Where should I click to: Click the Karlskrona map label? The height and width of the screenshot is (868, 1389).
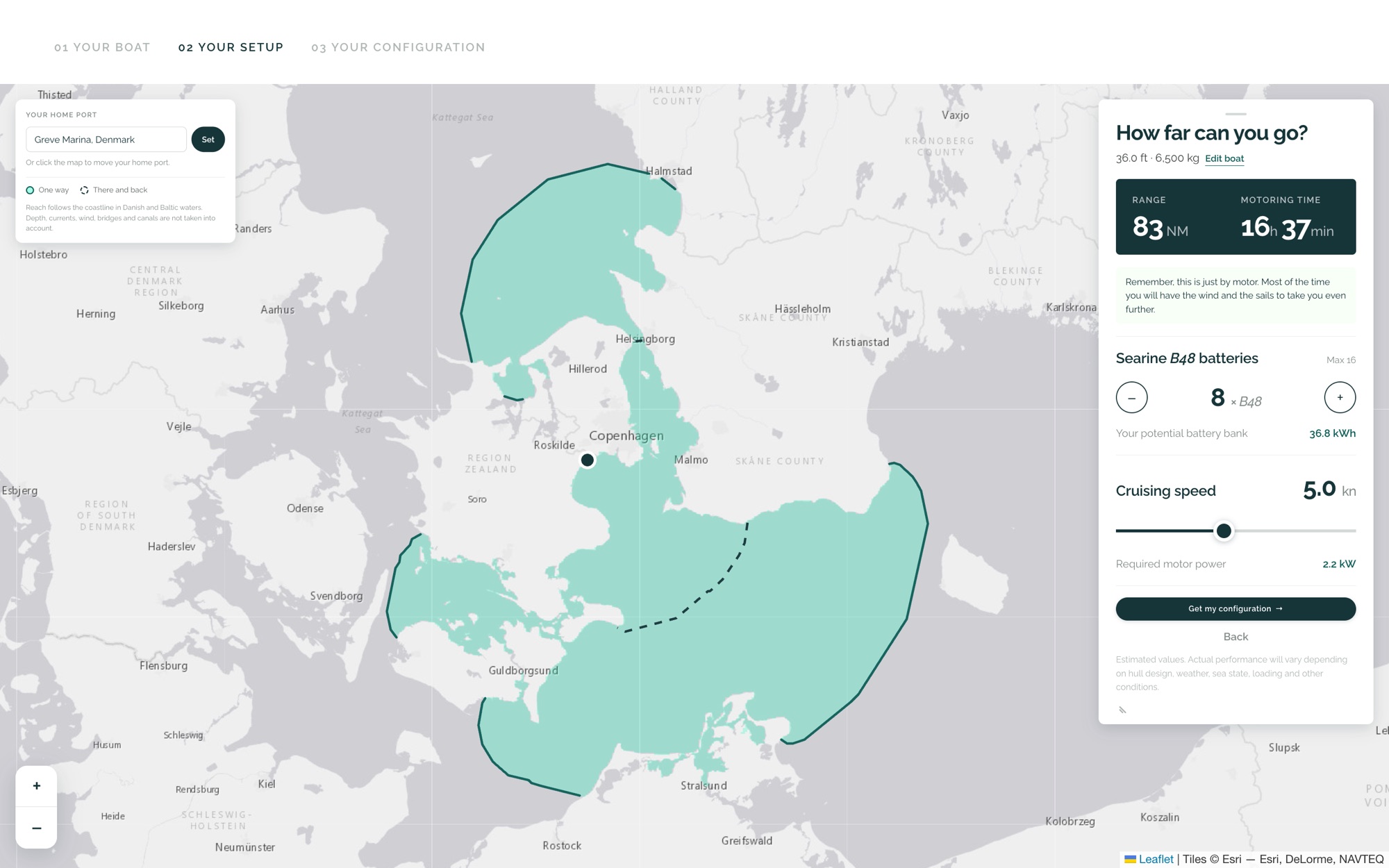click(x=1071, y=308)
